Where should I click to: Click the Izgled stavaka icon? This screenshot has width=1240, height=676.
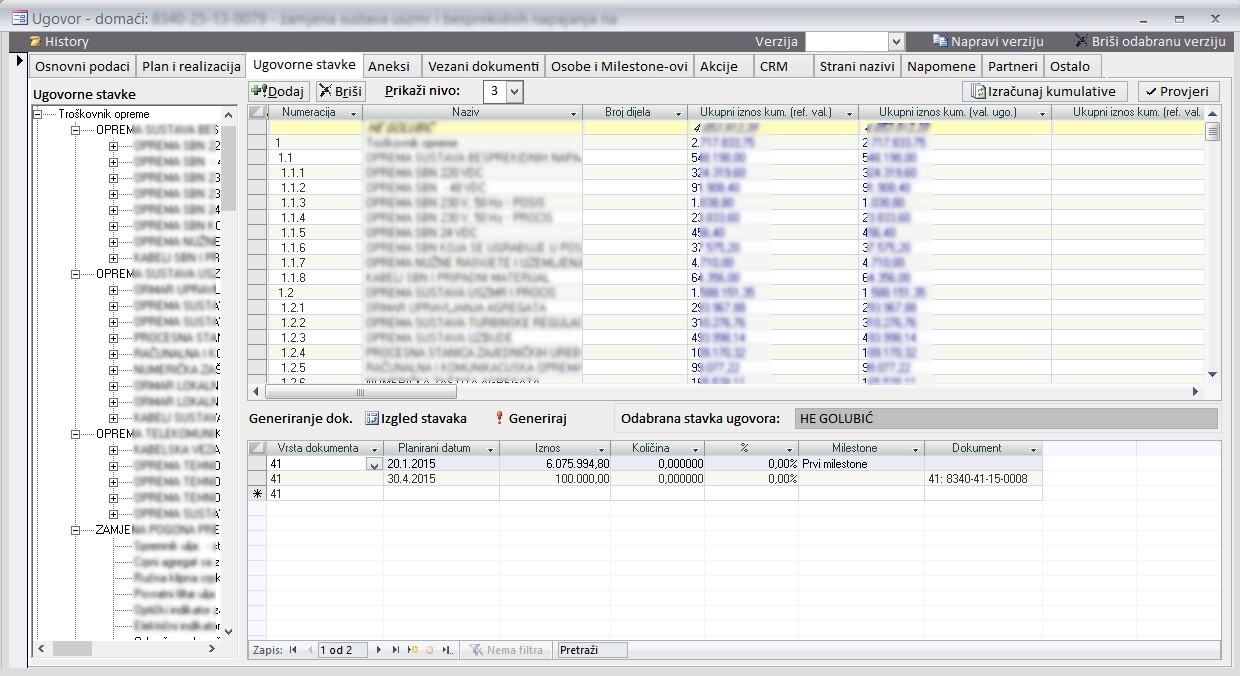372,419
